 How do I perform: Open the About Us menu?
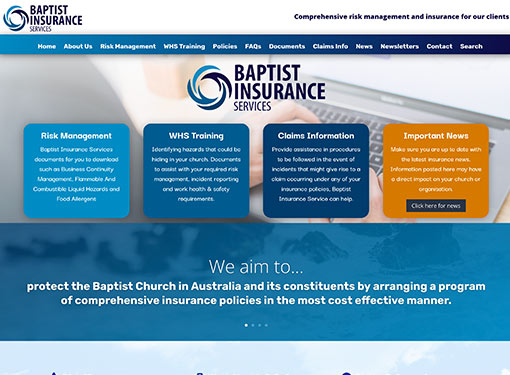tap(78, 46)
